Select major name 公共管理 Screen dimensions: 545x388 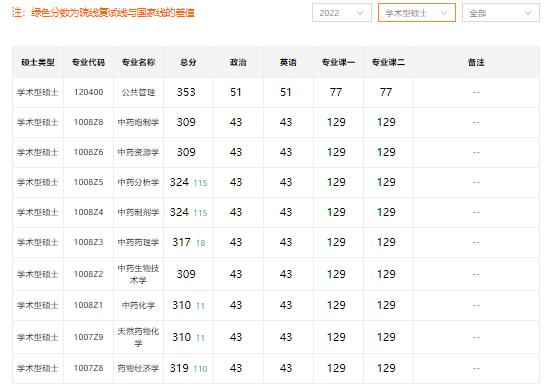(x=138, y=92)
